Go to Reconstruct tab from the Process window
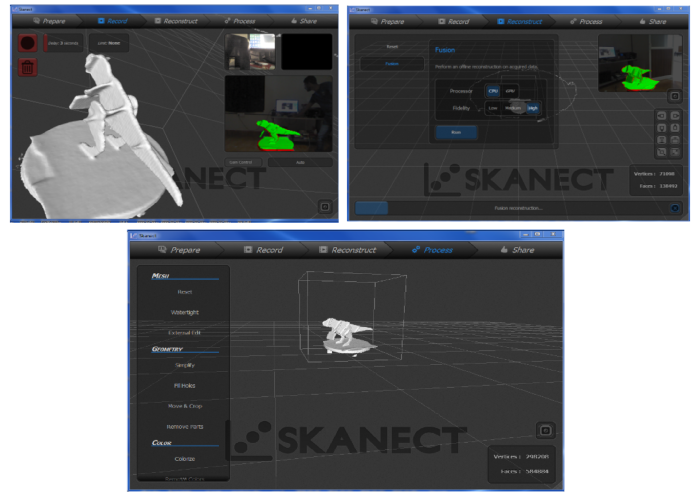Viewport: 700px width, 500px height. [x=348, y=250]
